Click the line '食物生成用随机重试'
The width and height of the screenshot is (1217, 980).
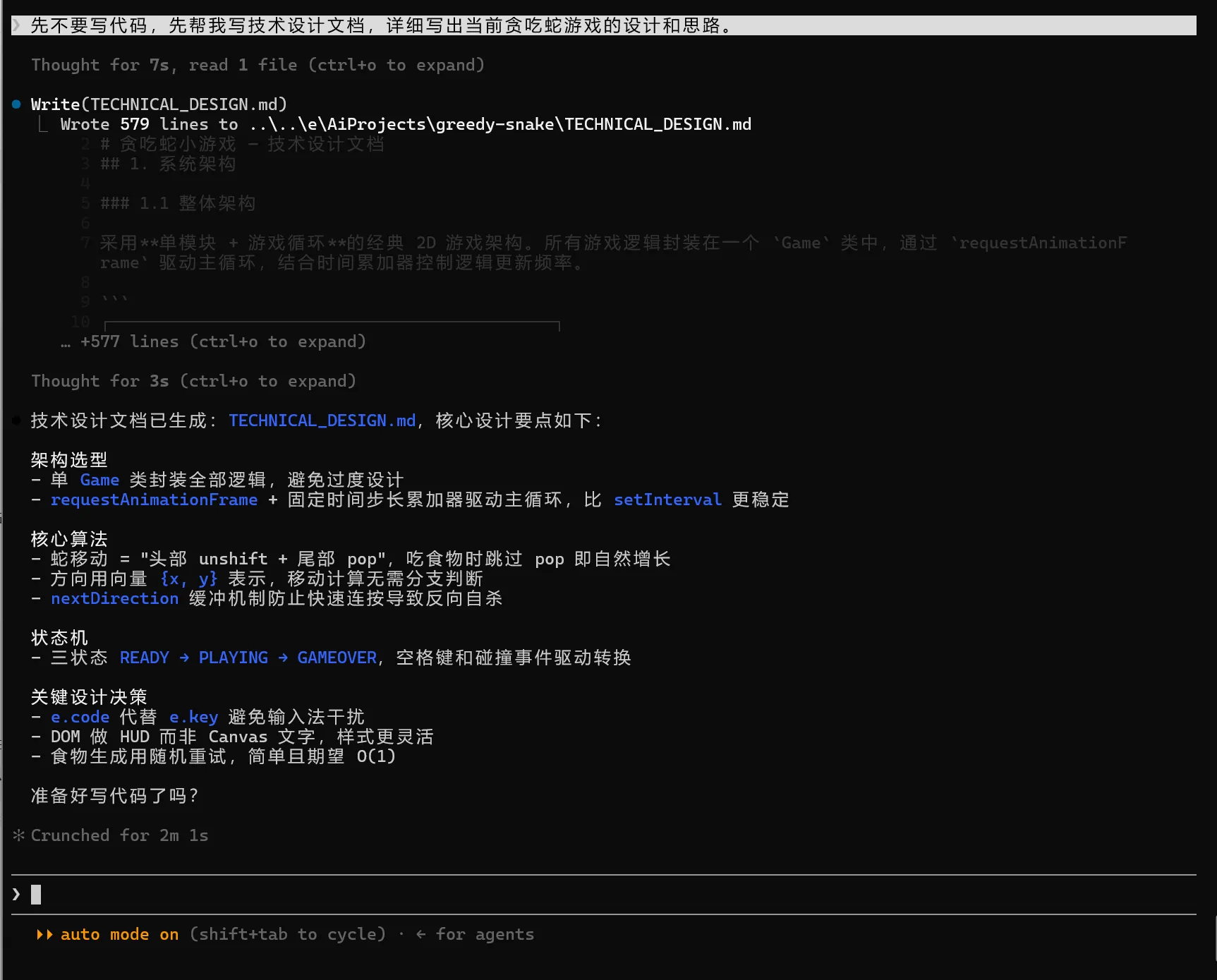(x=213, y=756)
